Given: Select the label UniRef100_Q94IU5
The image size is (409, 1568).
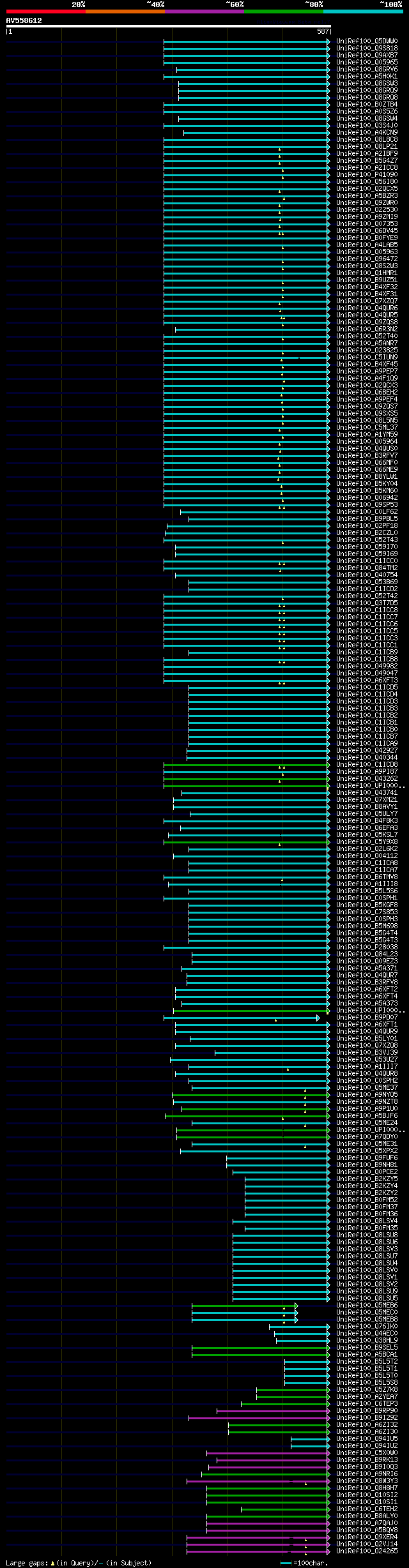Looking at the screenshot, I should coord(367,1439).
